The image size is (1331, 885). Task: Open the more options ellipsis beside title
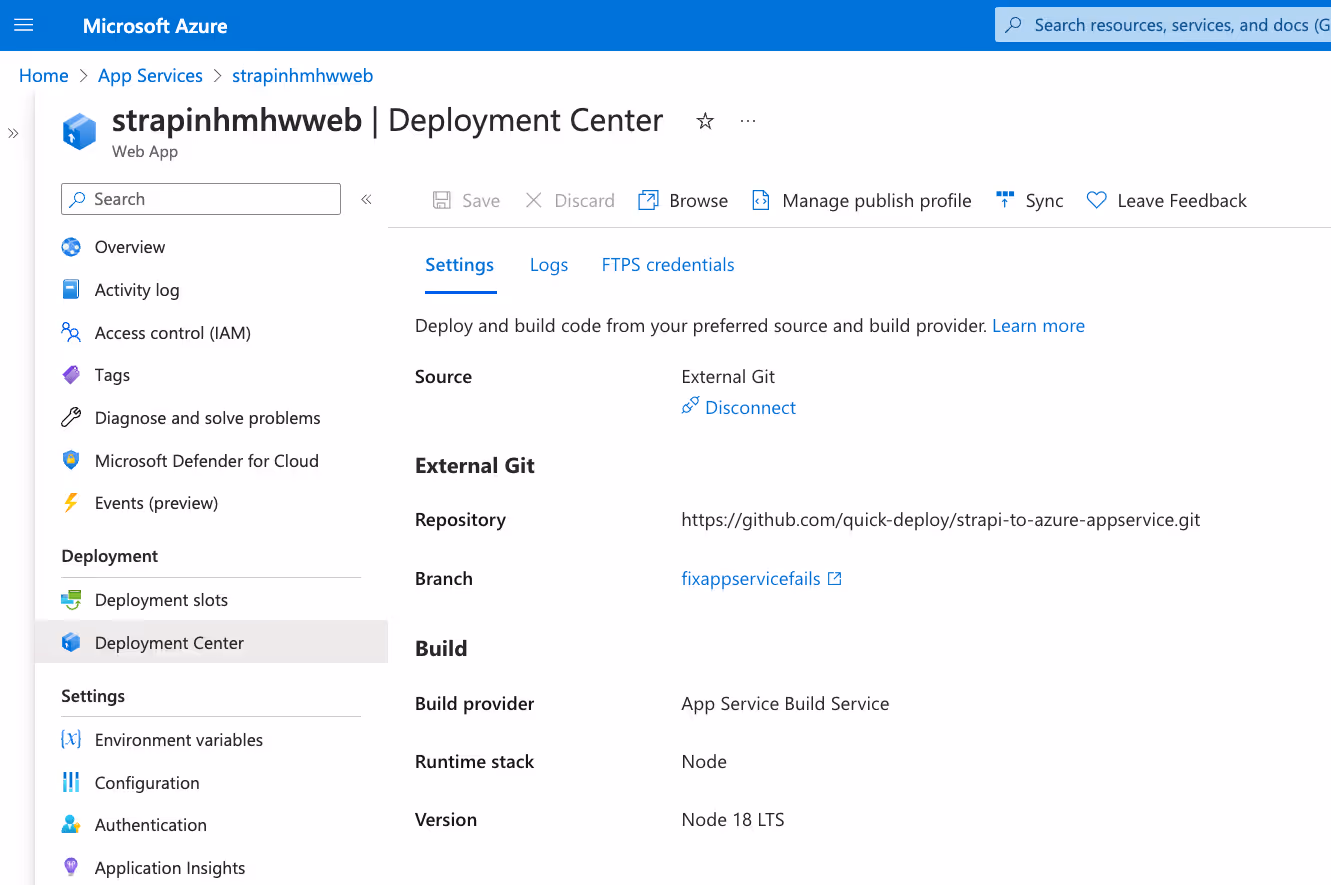748,121
